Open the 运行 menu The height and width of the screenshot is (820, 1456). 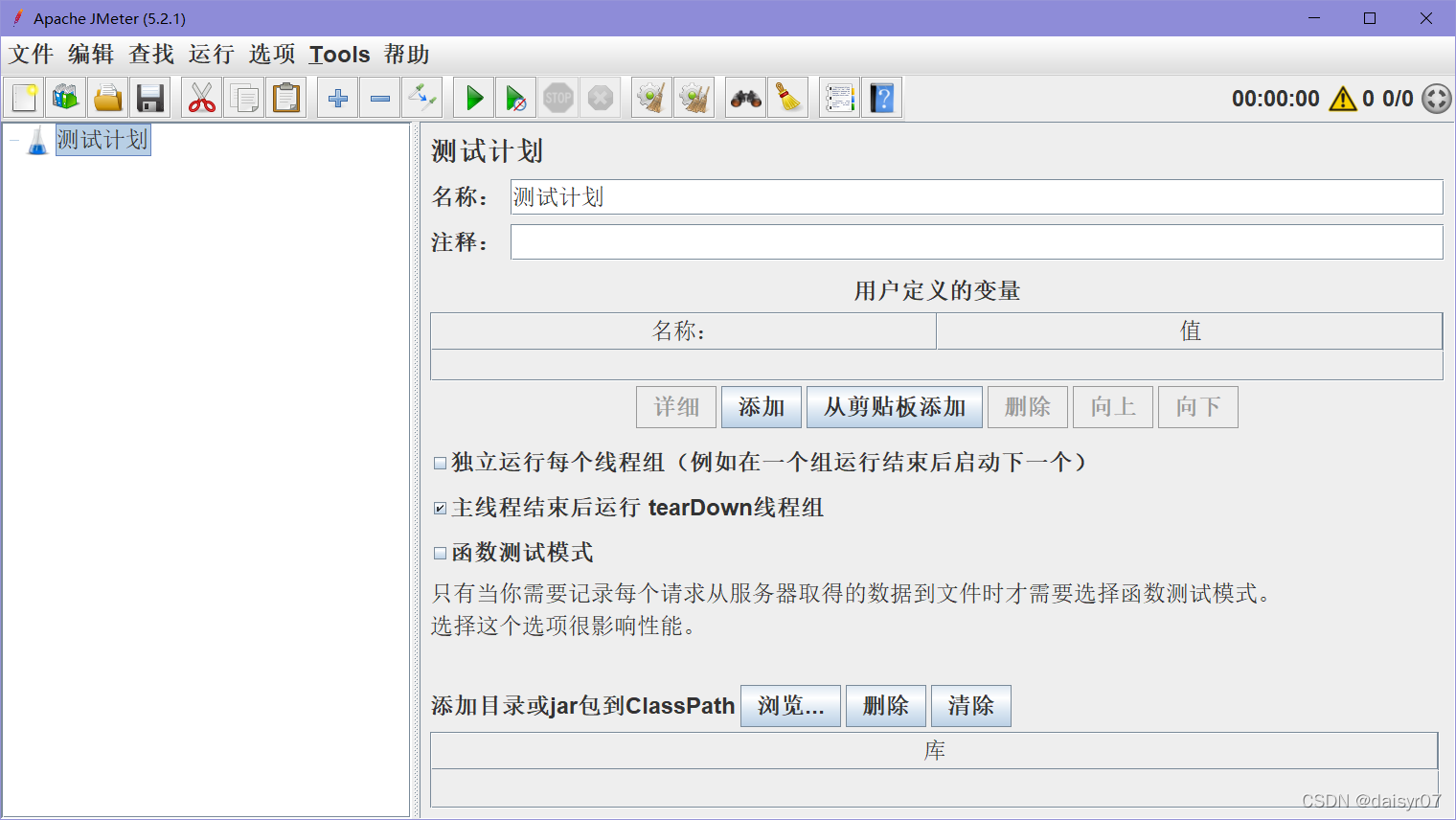coord(212,55)
